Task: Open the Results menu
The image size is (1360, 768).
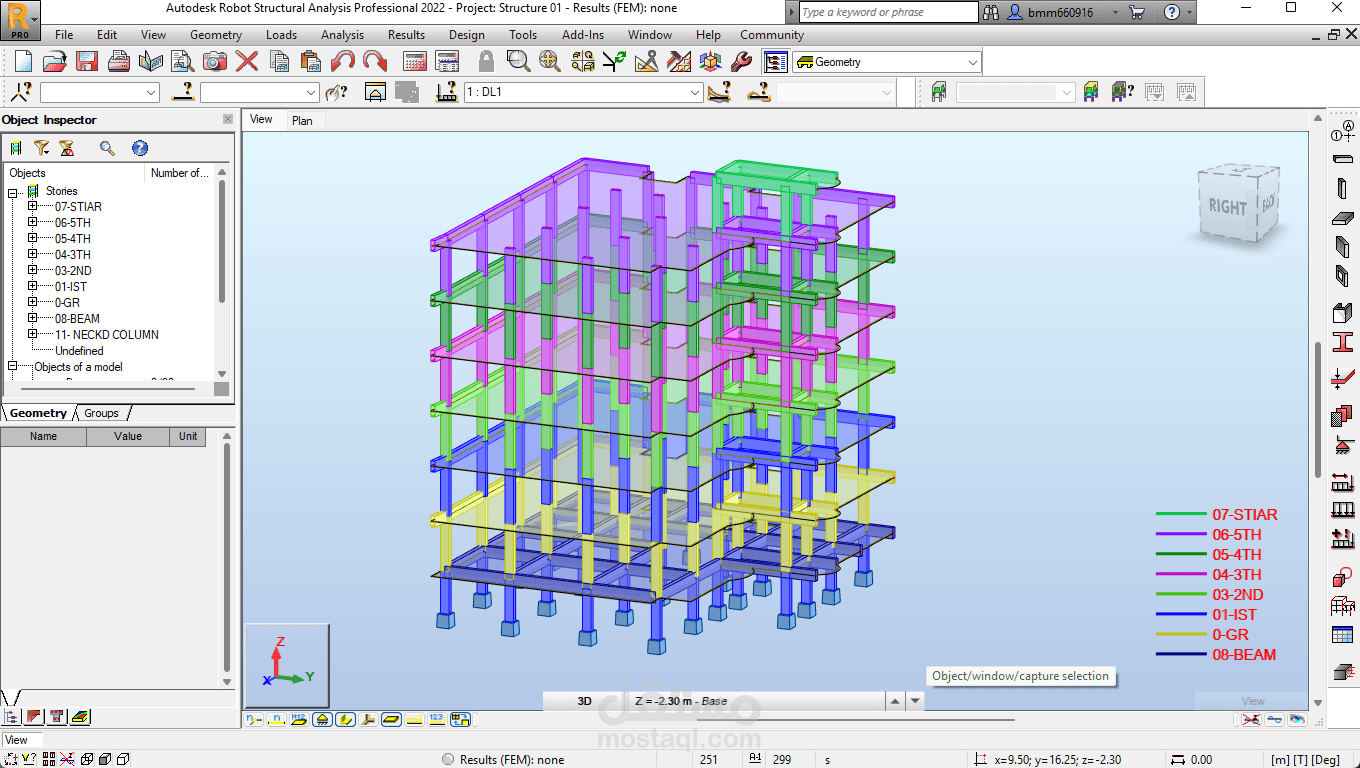Action: tap(406, 35)
